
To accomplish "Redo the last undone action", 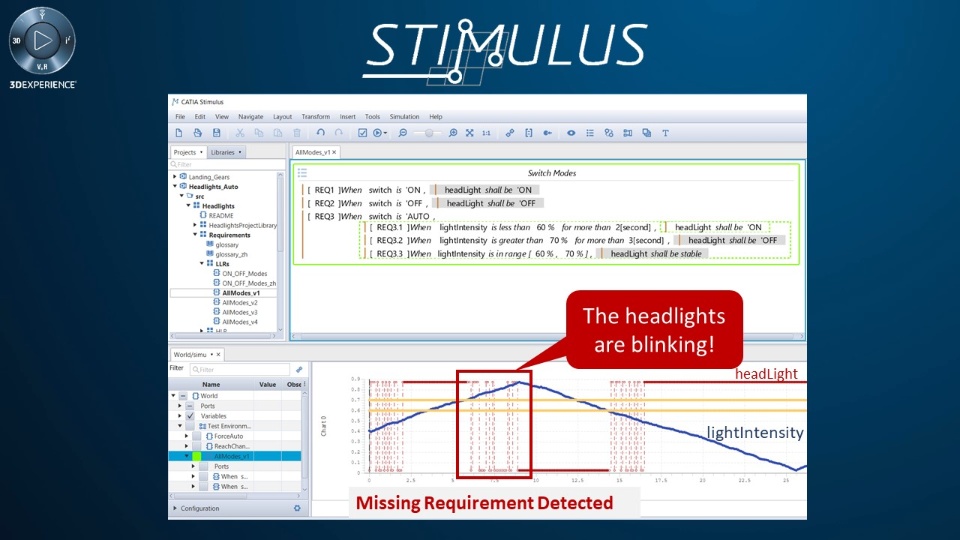I will click(339, 133).
